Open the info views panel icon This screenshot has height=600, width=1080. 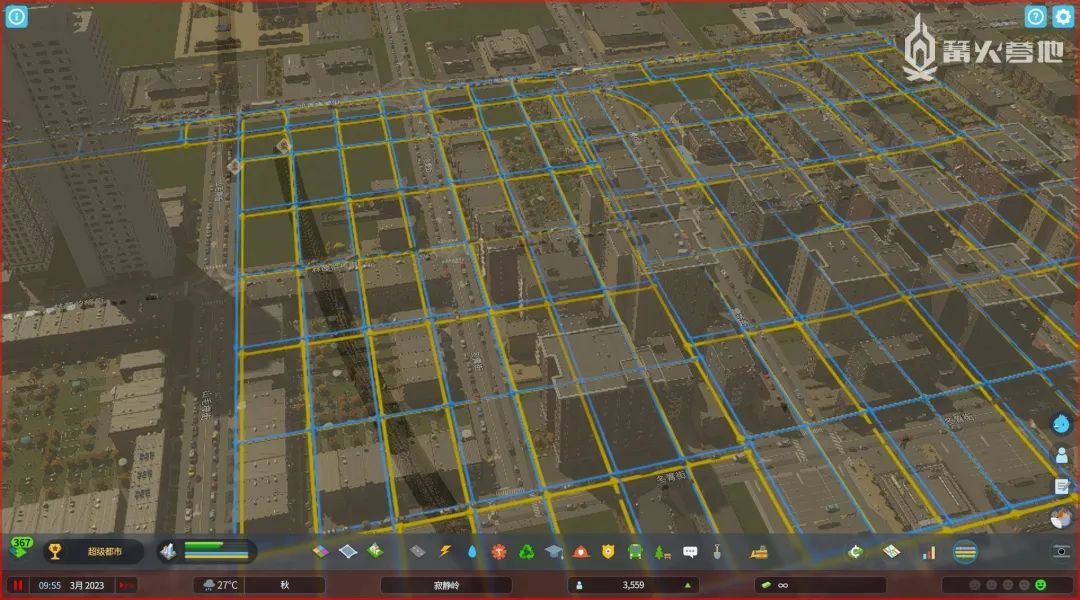(x=17, y=16)
